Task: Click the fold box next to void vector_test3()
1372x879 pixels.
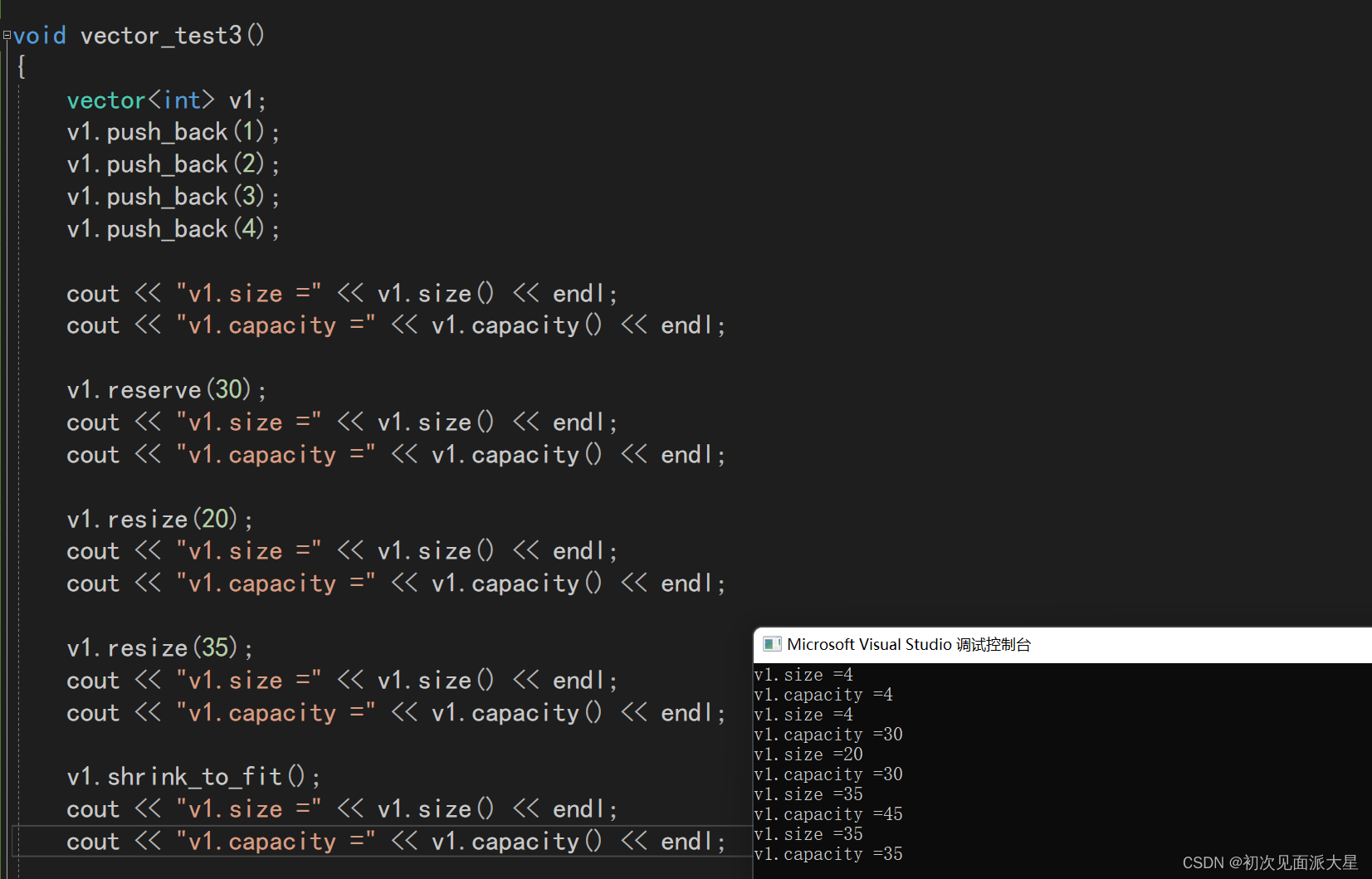Action: (6, 35)
